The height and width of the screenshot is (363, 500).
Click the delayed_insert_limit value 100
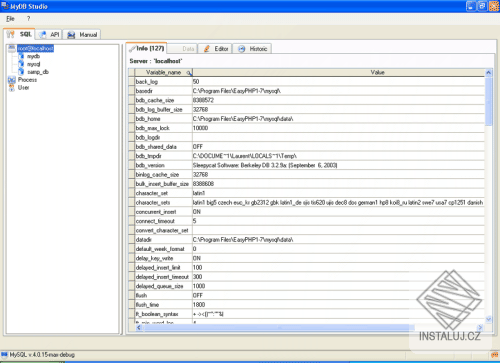197,268
